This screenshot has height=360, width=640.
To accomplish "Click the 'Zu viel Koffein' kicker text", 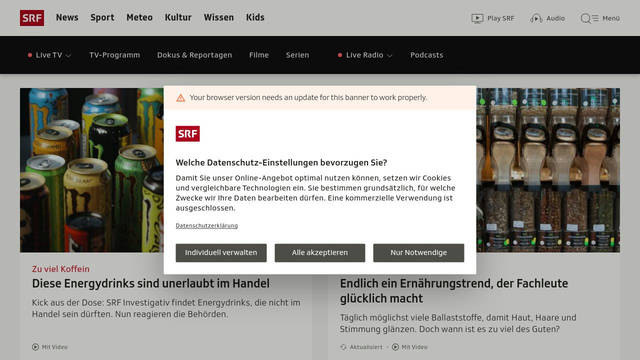I will [x=61, y=269].
